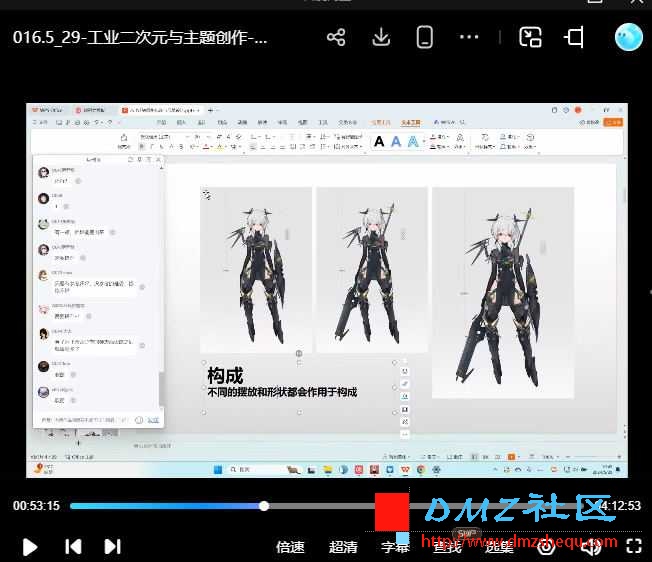Select the large right character image
The width and height of the screenshot is (652, 562).
coord(503,293)
